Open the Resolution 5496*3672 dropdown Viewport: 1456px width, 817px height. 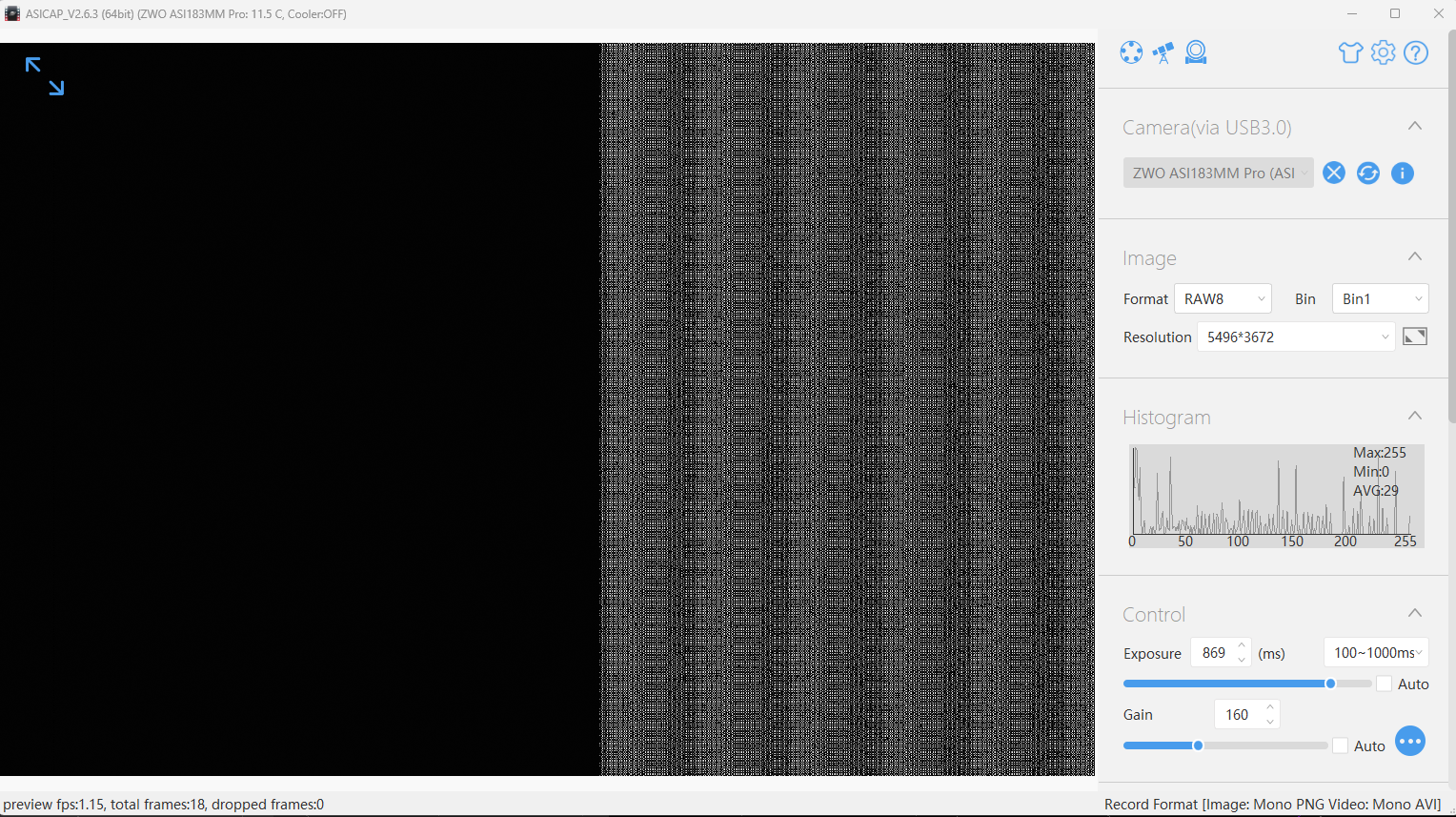[1296, 337]
